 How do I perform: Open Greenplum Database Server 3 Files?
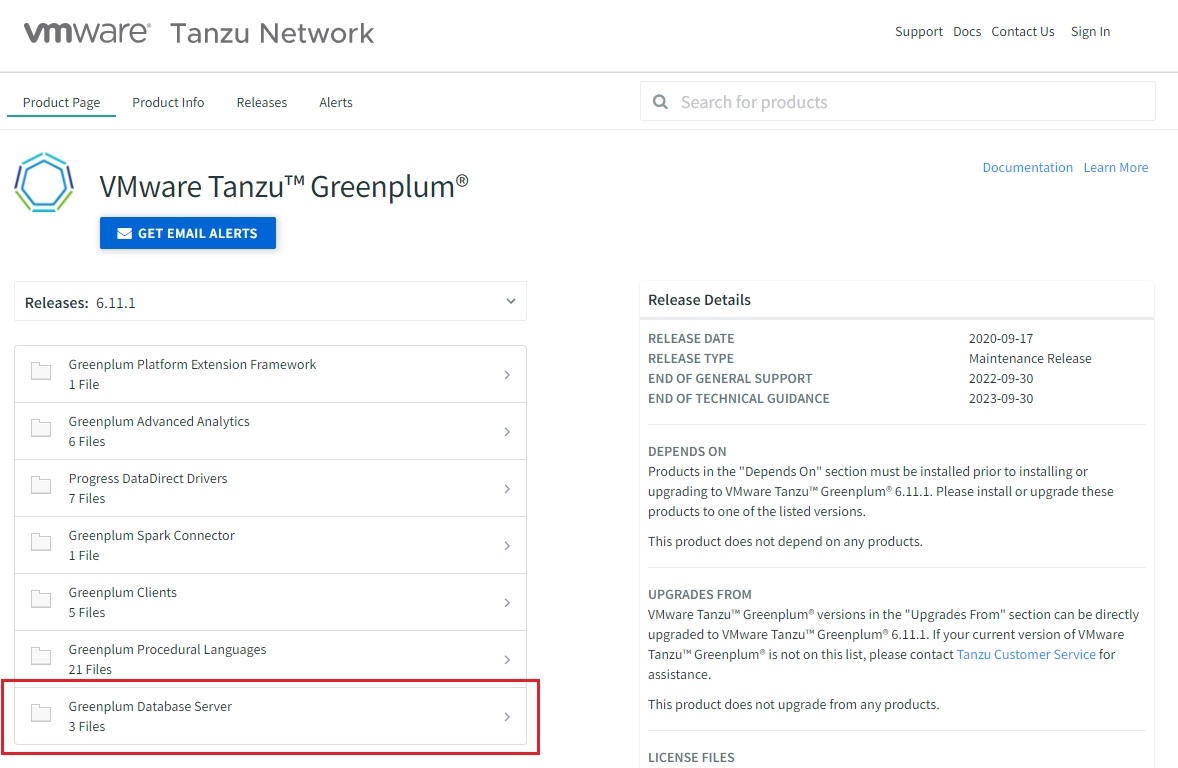[x=270, y=716]
